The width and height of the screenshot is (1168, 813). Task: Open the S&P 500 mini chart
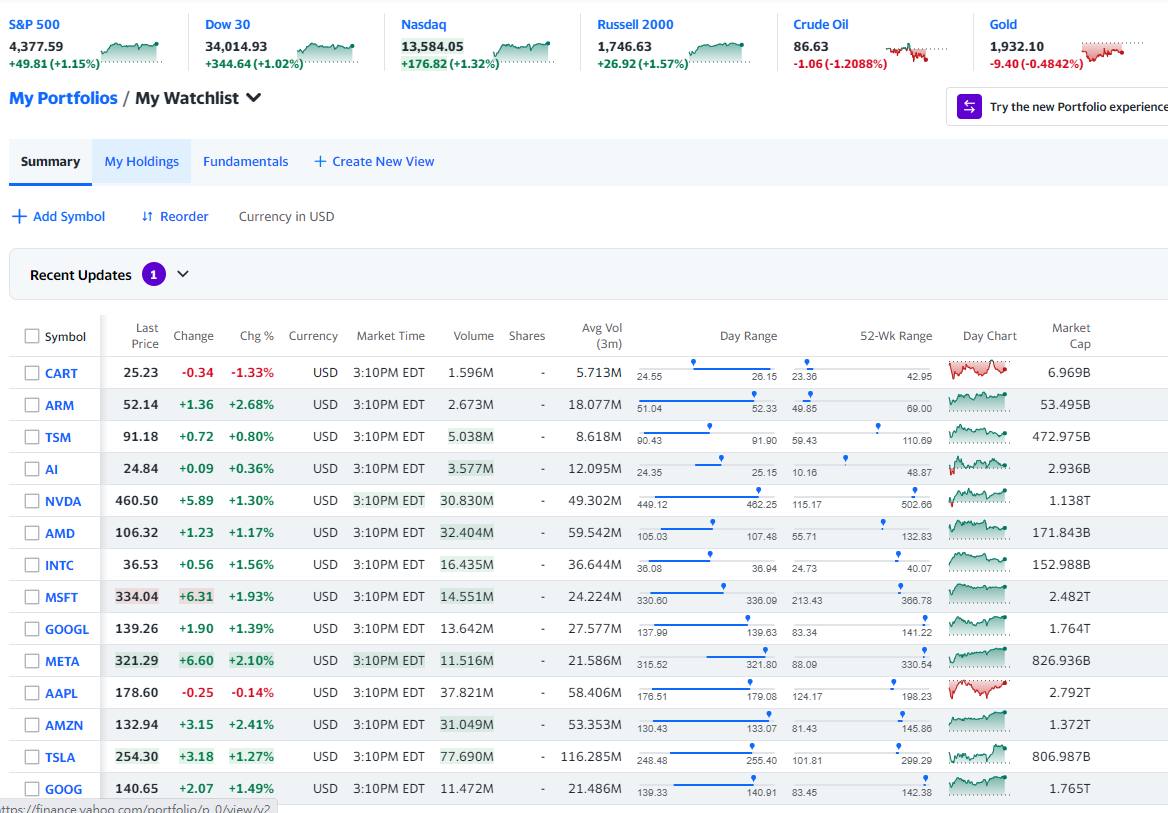click(130, 50)
